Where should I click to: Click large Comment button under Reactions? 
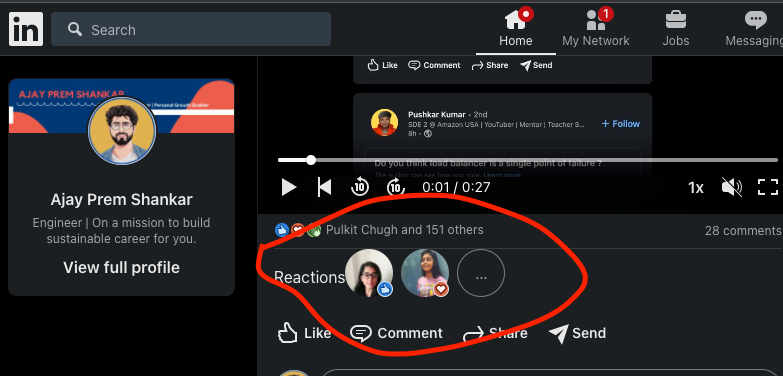396,333
